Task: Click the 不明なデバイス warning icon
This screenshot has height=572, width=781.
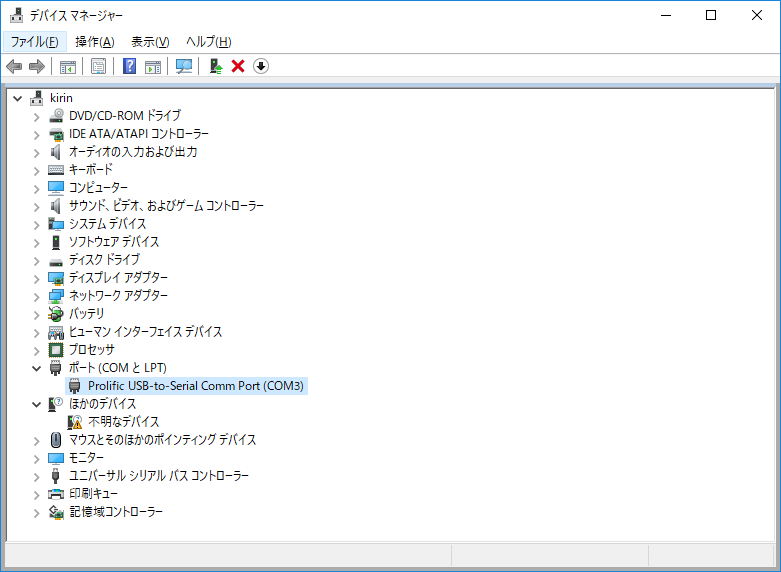Action: (x=75, y=422)
